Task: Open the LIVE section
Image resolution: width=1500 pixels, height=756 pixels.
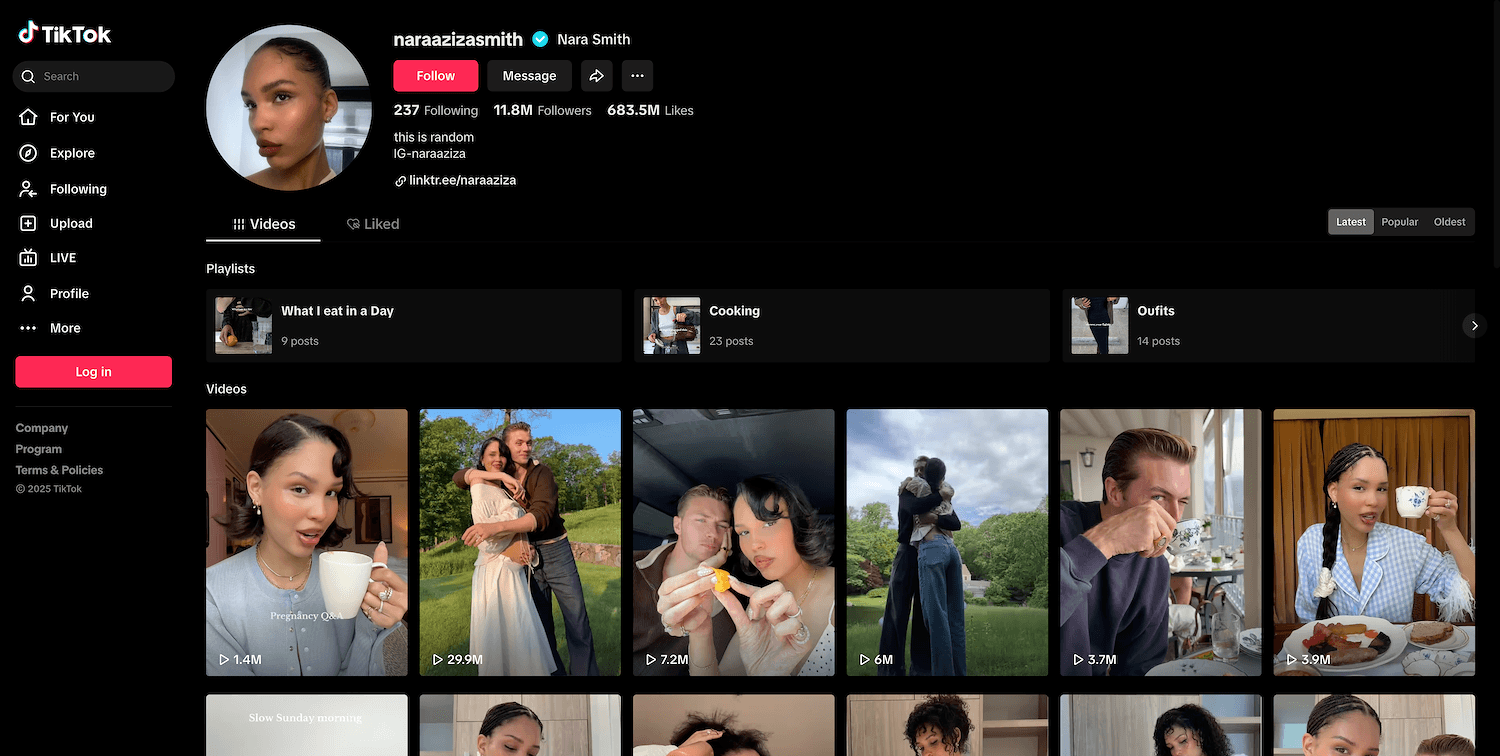Action: (62, 258)
